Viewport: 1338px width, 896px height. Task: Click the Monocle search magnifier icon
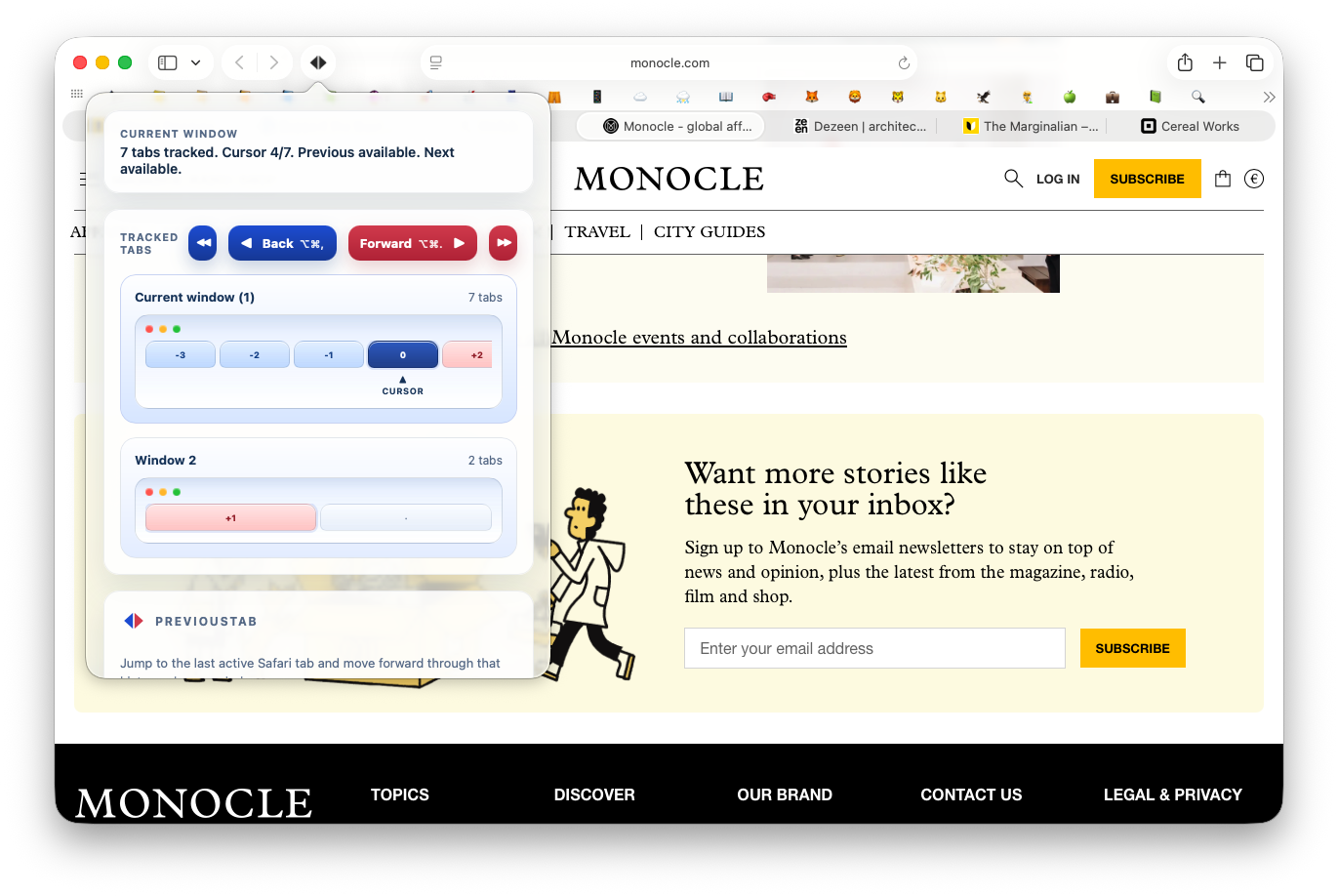pos(1013,179)
